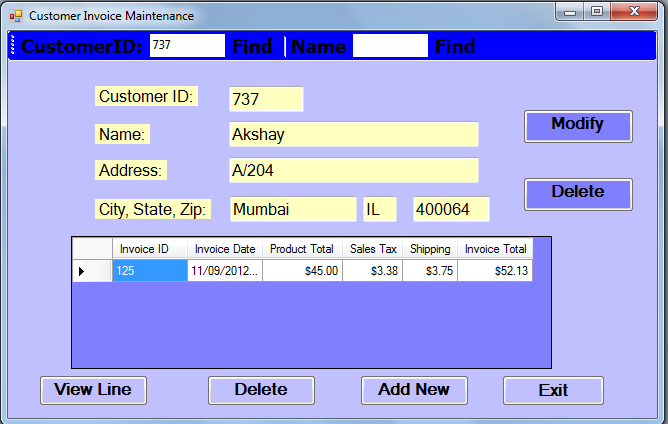This screenshot has width=668, height=424.
Task: Click the Invoice Total column header
Action: click(495, 249)
